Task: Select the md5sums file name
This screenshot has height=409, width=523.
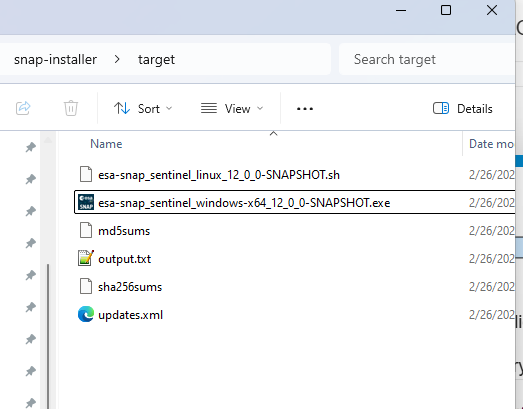Action: click(124, 231)
